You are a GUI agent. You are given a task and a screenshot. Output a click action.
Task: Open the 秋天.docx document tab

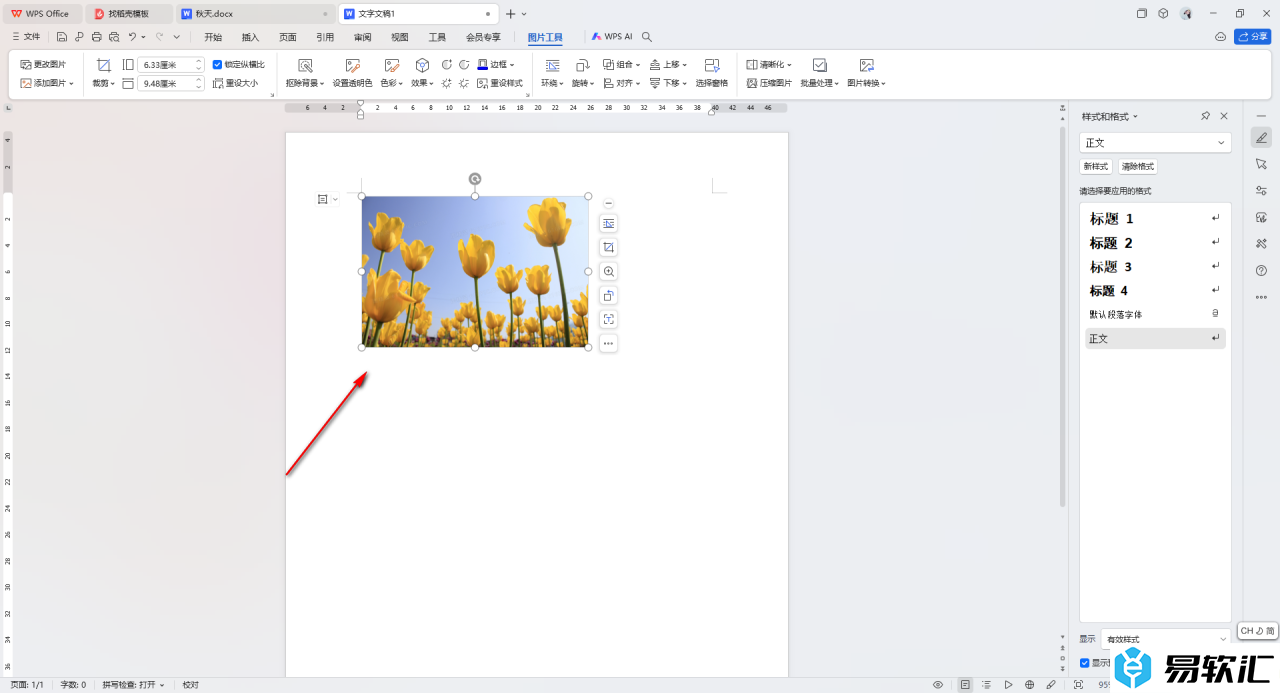(214, 14)
